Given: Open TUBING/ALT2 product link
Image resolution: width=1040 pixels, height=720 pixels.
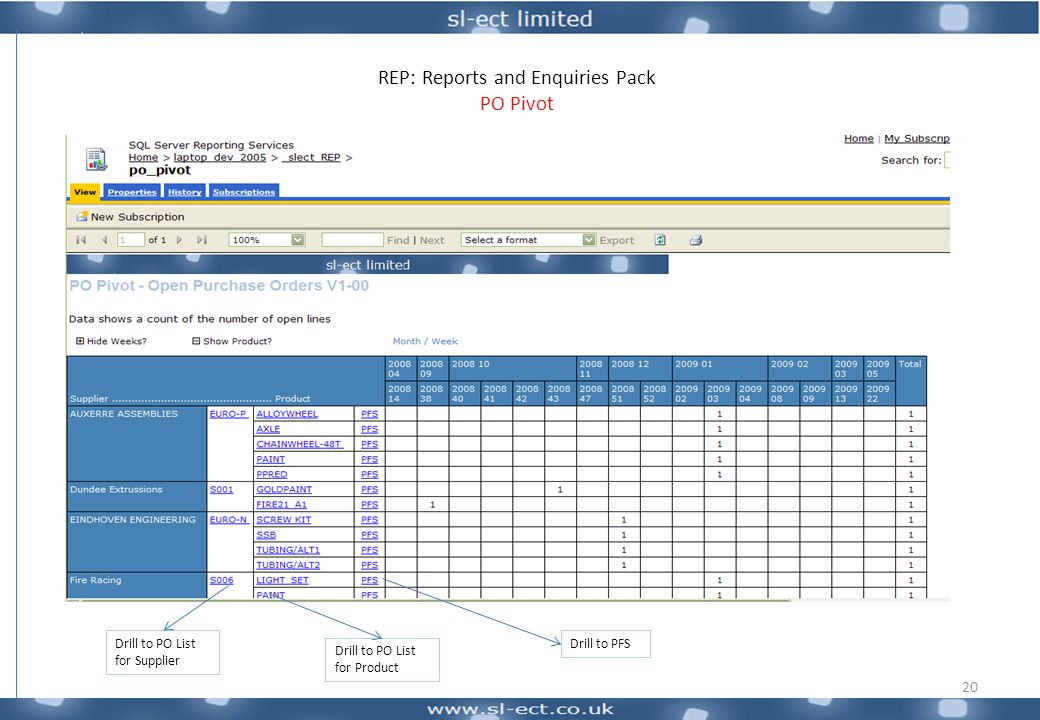Looking at the screenshot, I should pyautogui.click(x=288, y=565).
